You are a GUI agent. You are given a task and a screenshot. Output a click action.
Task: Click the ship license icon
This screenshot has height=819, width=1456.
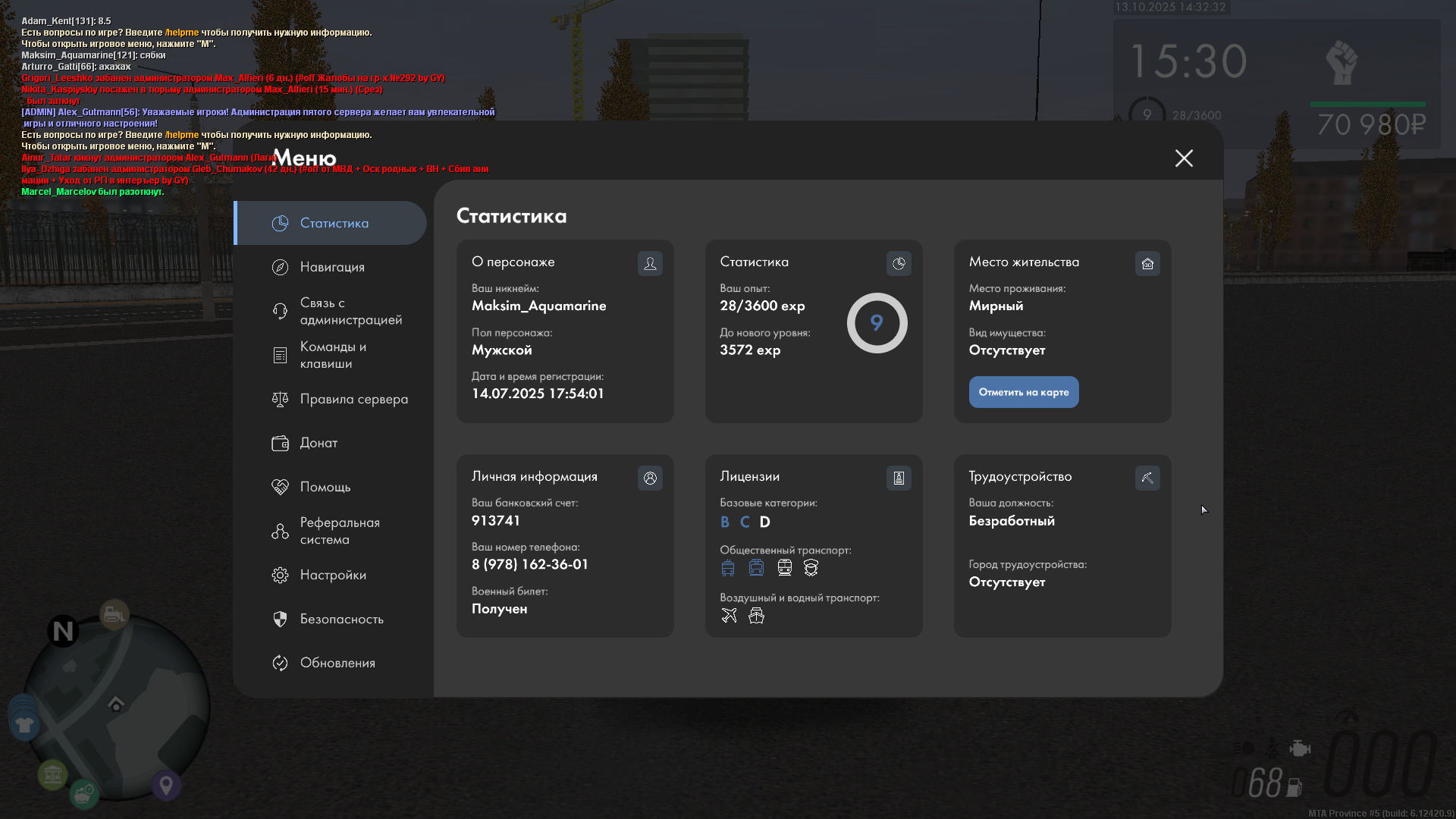(756, 615)
